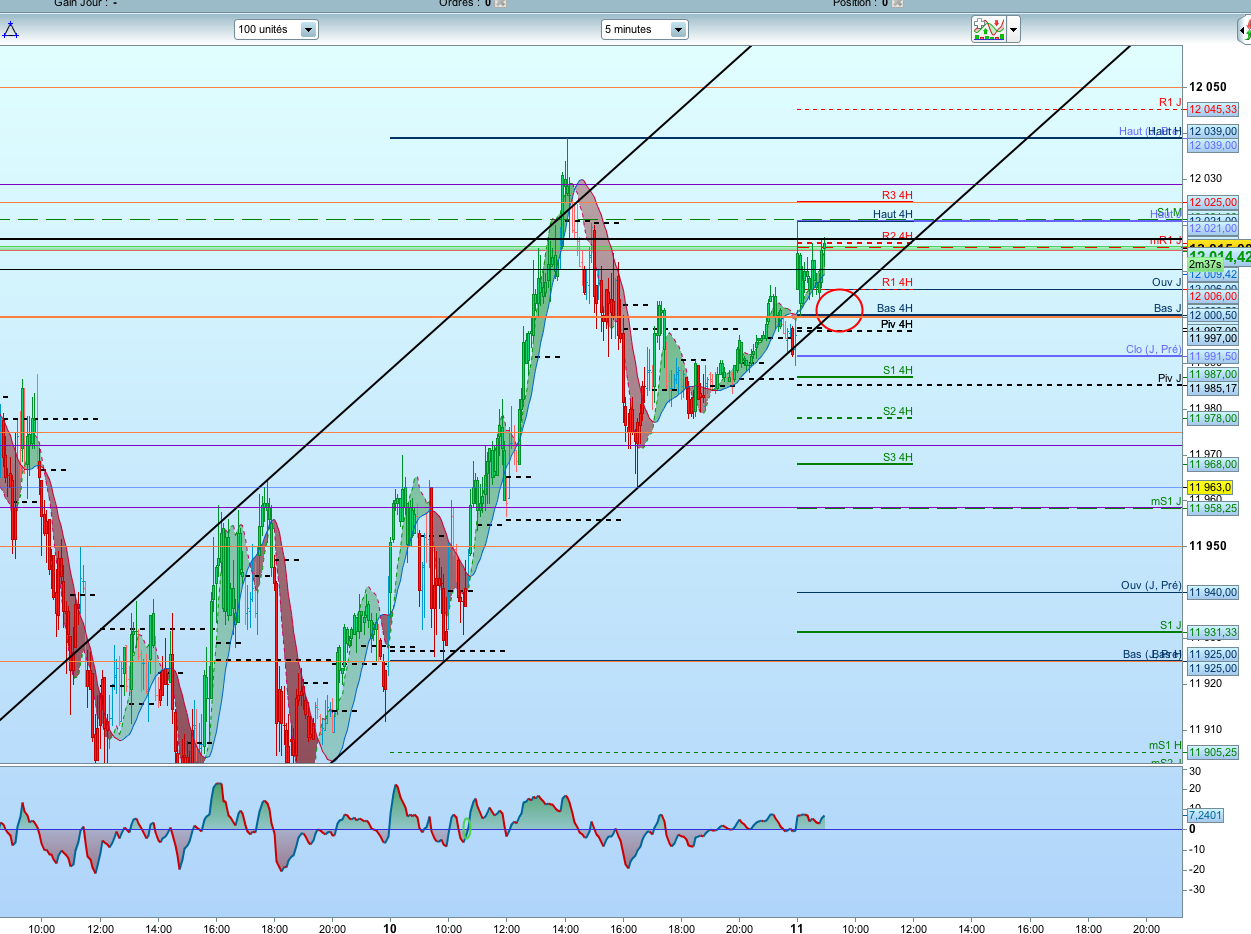Click the S2 4H support label
Screen dimensions: 1251x934
pos(897,411)
